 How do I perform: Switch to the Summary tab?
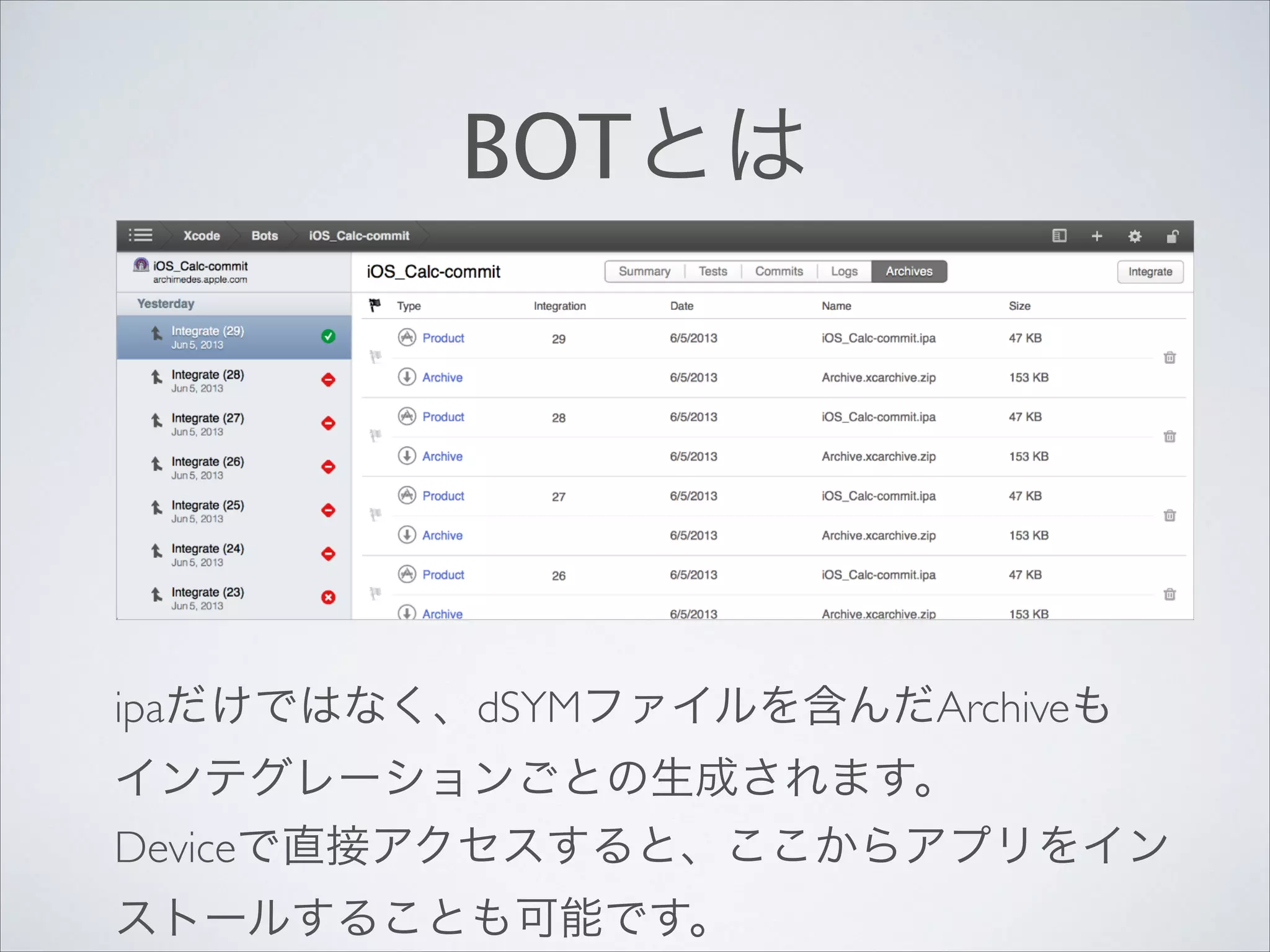(x=644, y=271)
